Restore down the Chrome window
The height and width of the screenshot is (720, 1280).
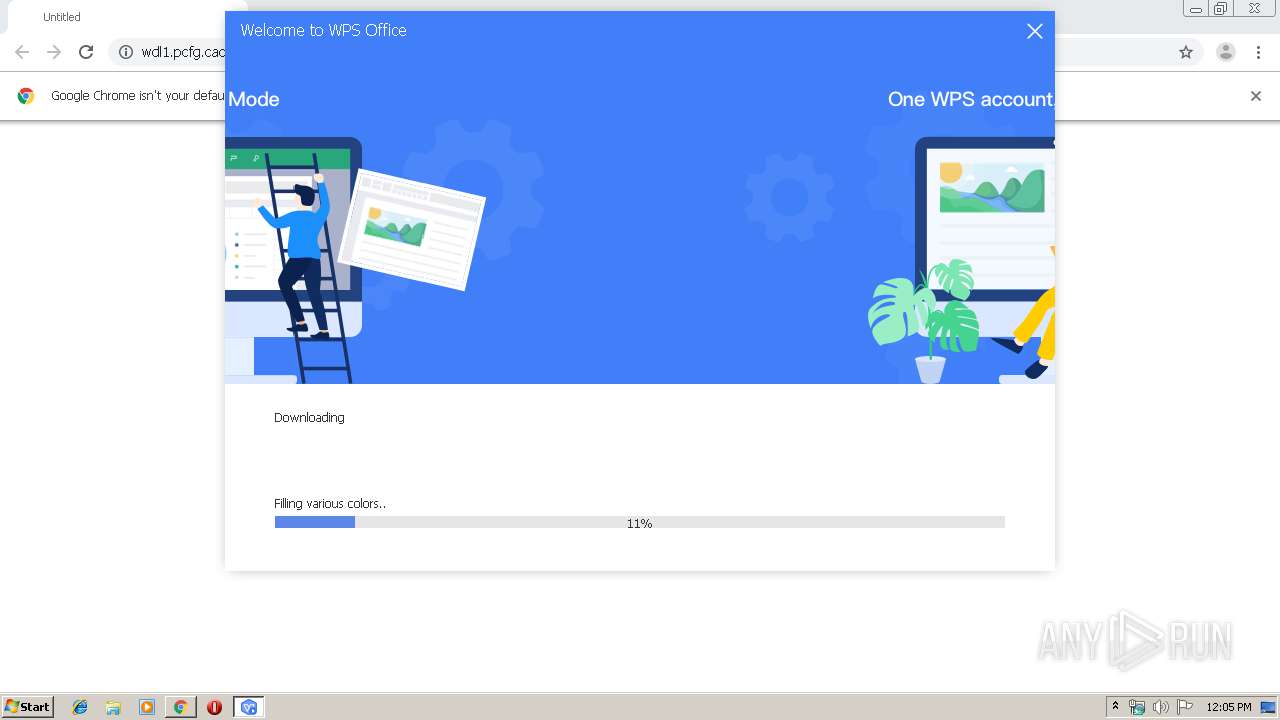point(1220,9)
